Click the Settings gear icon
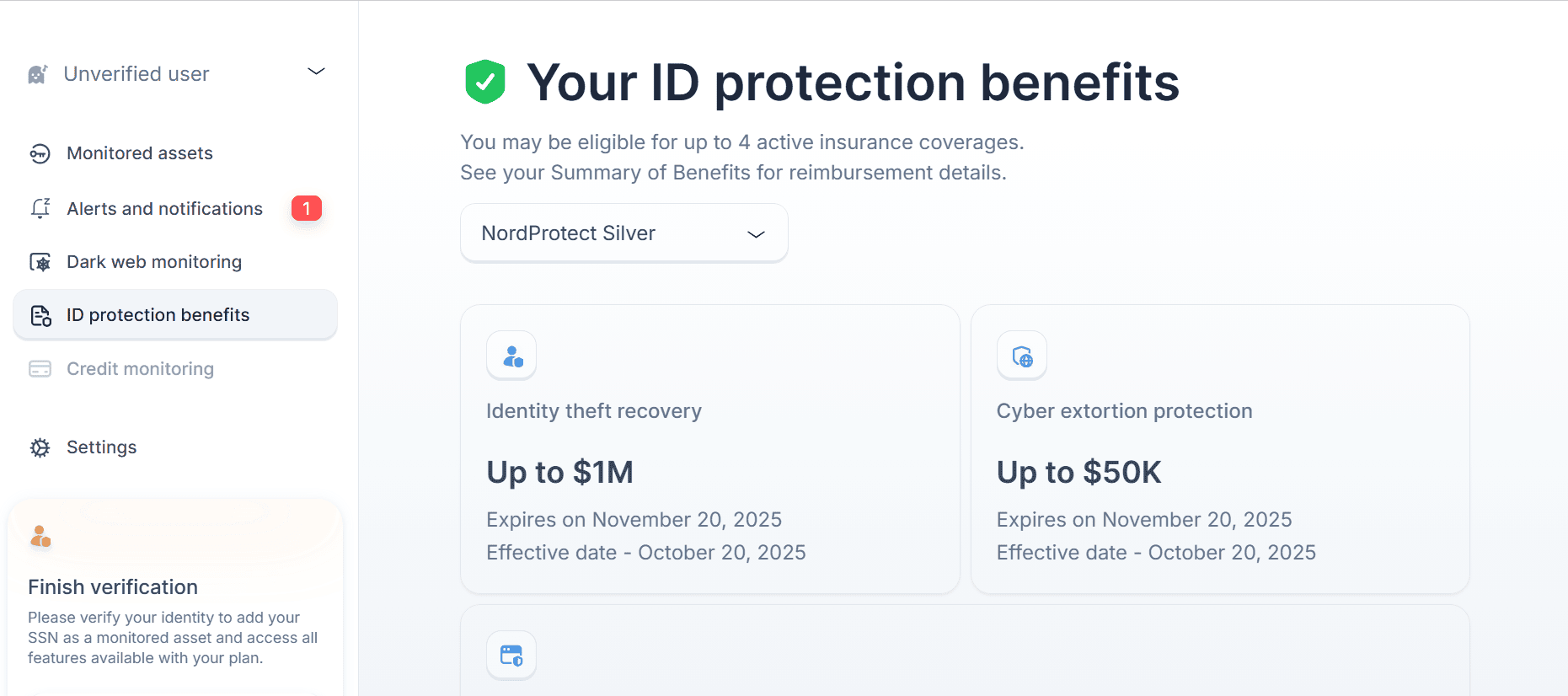1568x696 pixels. point(40,447)
